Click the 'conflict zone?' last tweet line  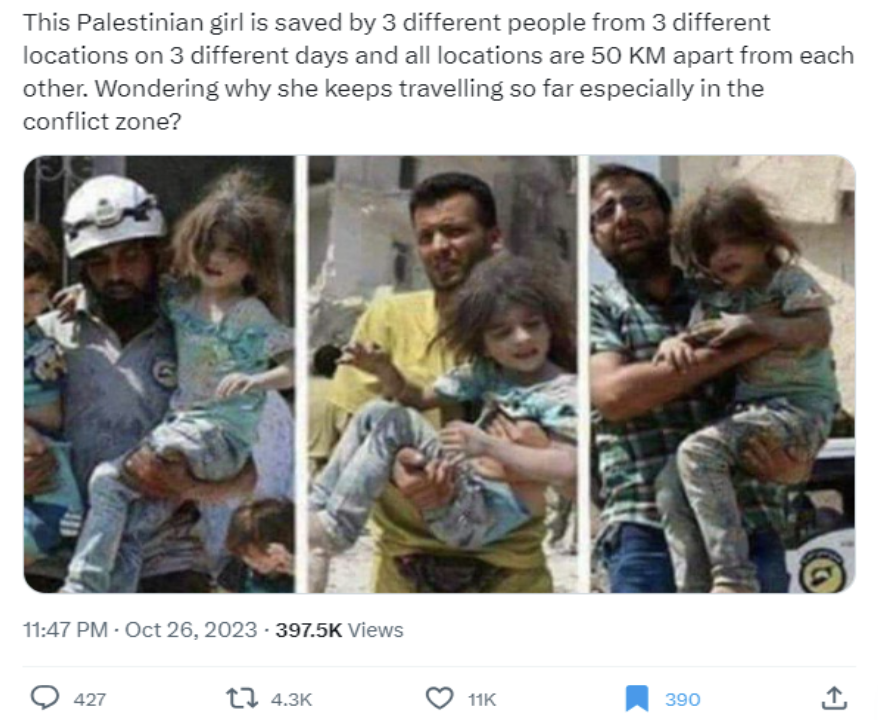(102, 121)
